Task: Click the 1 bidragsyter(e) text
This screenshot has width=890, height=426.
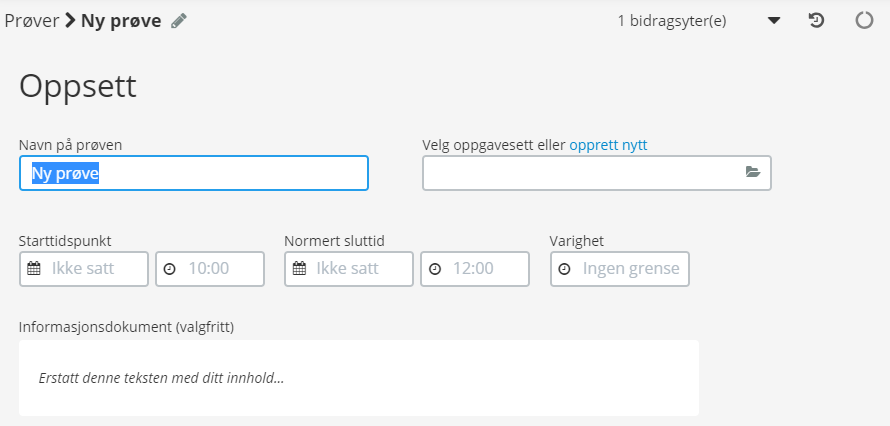Action: (x=671, y=22)
